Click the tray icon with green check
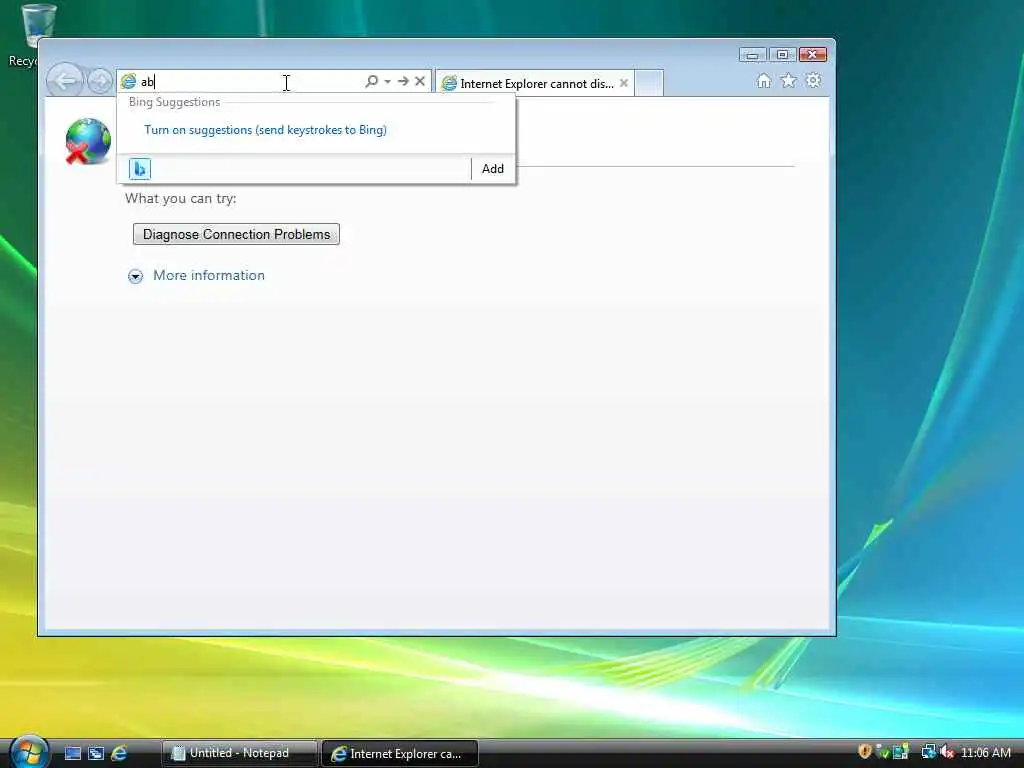 (x=882, y=752)
